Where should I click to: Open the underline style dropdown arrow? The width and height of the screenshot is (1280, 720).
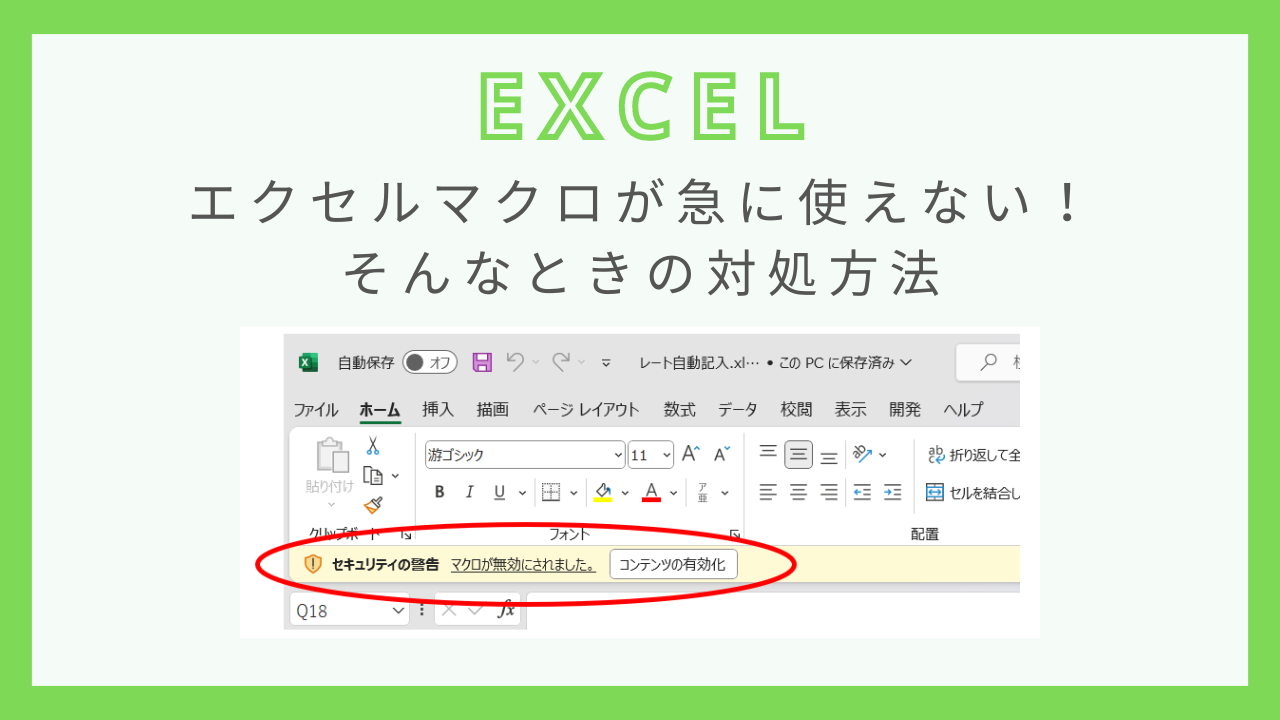521,492
